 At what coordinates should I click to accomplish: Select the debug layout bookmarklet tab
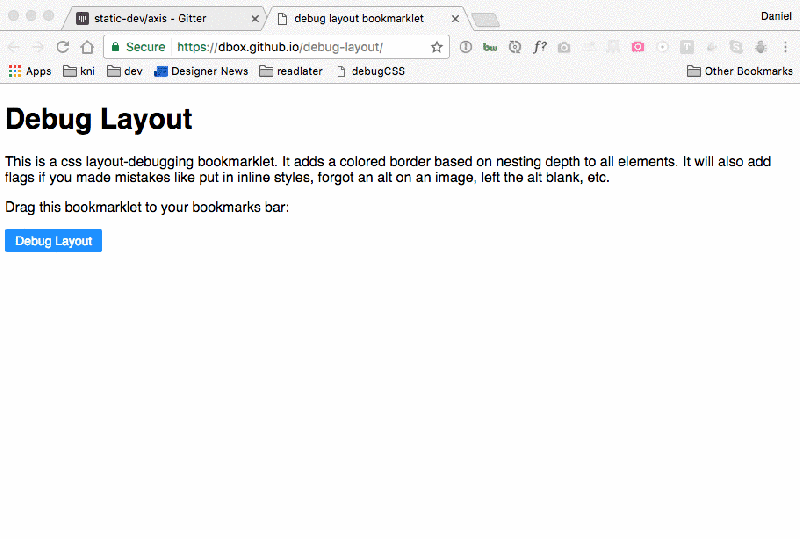click(365, 18)
